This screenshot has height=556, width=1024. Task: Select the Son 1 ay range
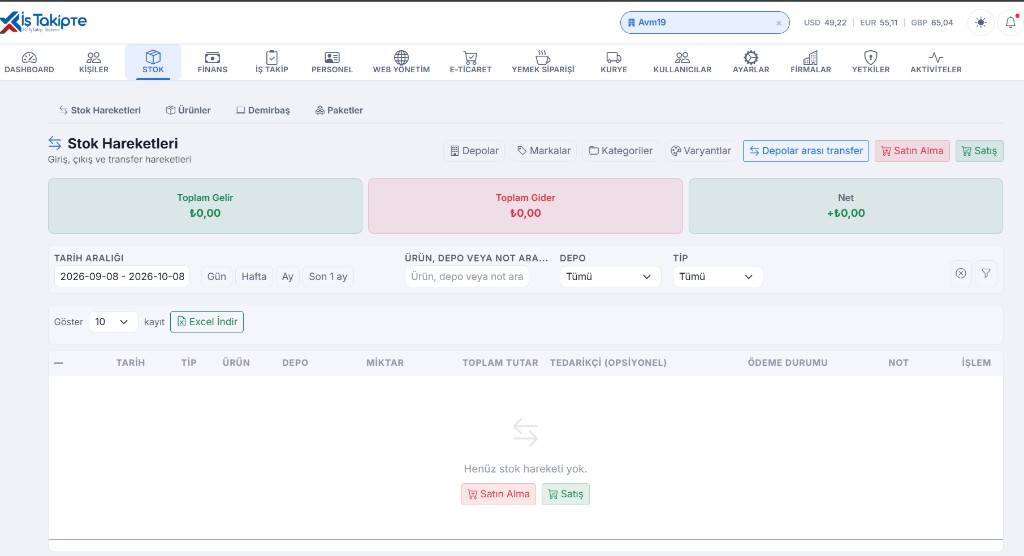pyautogui.click(x=328, y=276)
